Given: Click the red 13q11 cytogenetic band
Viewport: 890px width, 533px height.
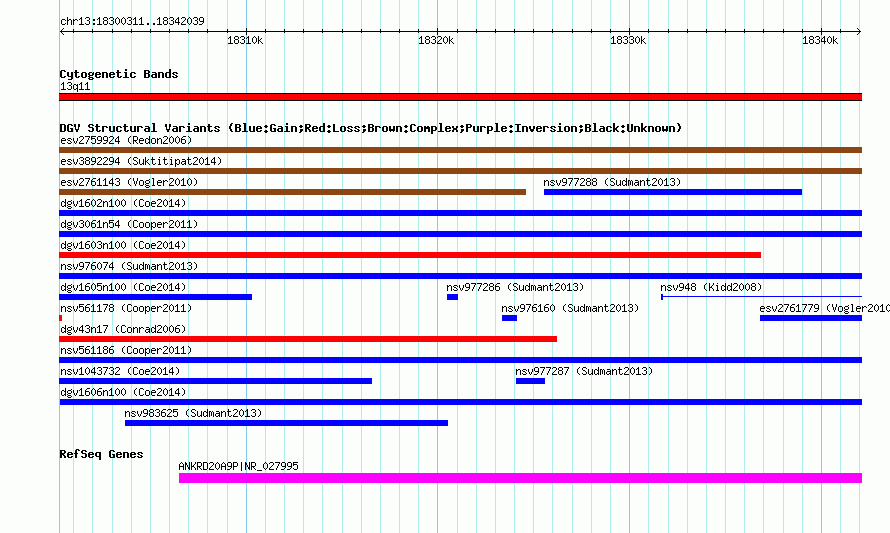Looking at the screenshot, I should click(460, 97).
